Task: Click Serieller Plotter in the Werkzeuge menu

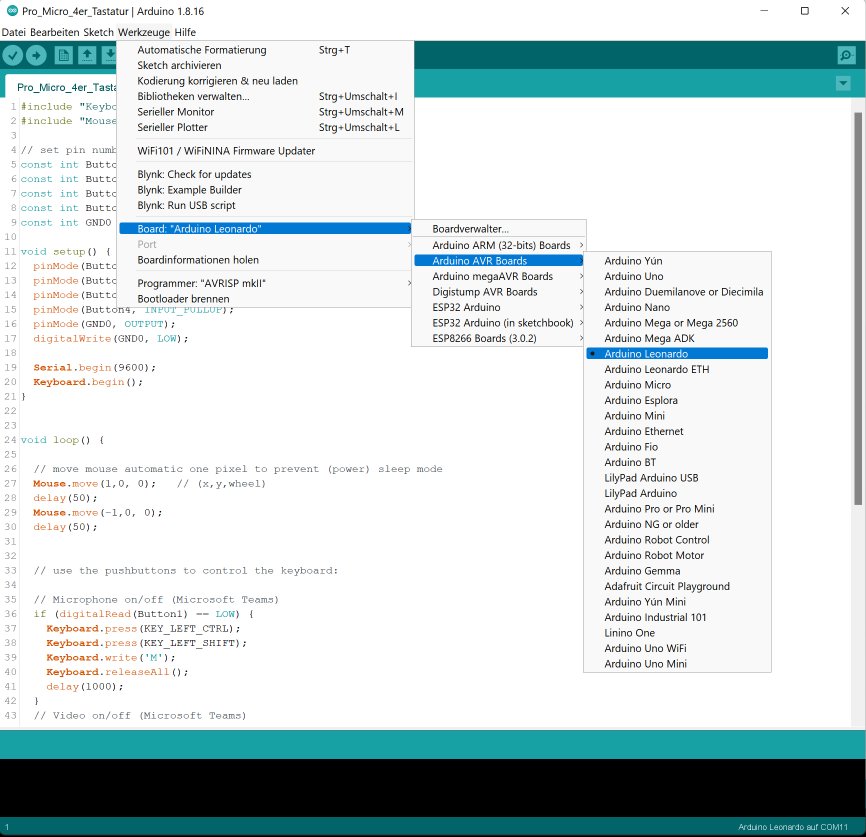Action: tap(172, 128)
